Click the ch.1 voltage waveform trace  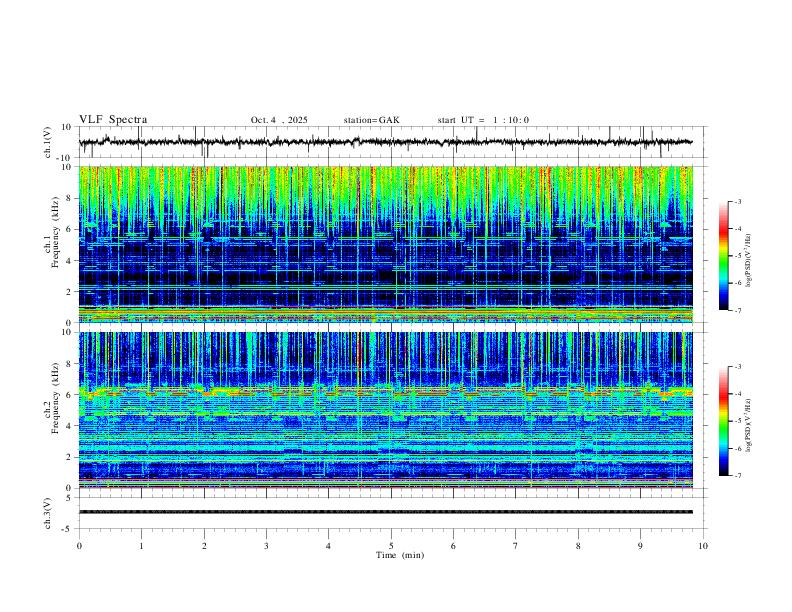coord(385,142)
